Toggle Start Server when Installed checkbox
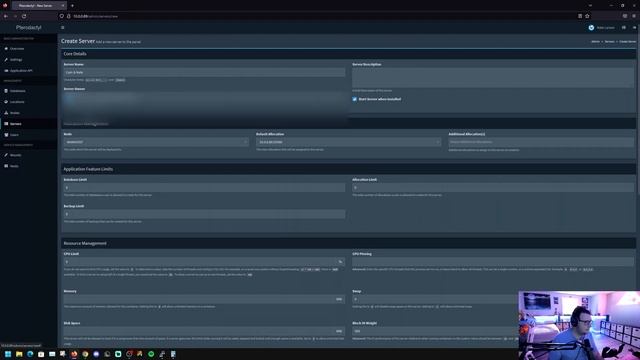 (x=354, y=99)
